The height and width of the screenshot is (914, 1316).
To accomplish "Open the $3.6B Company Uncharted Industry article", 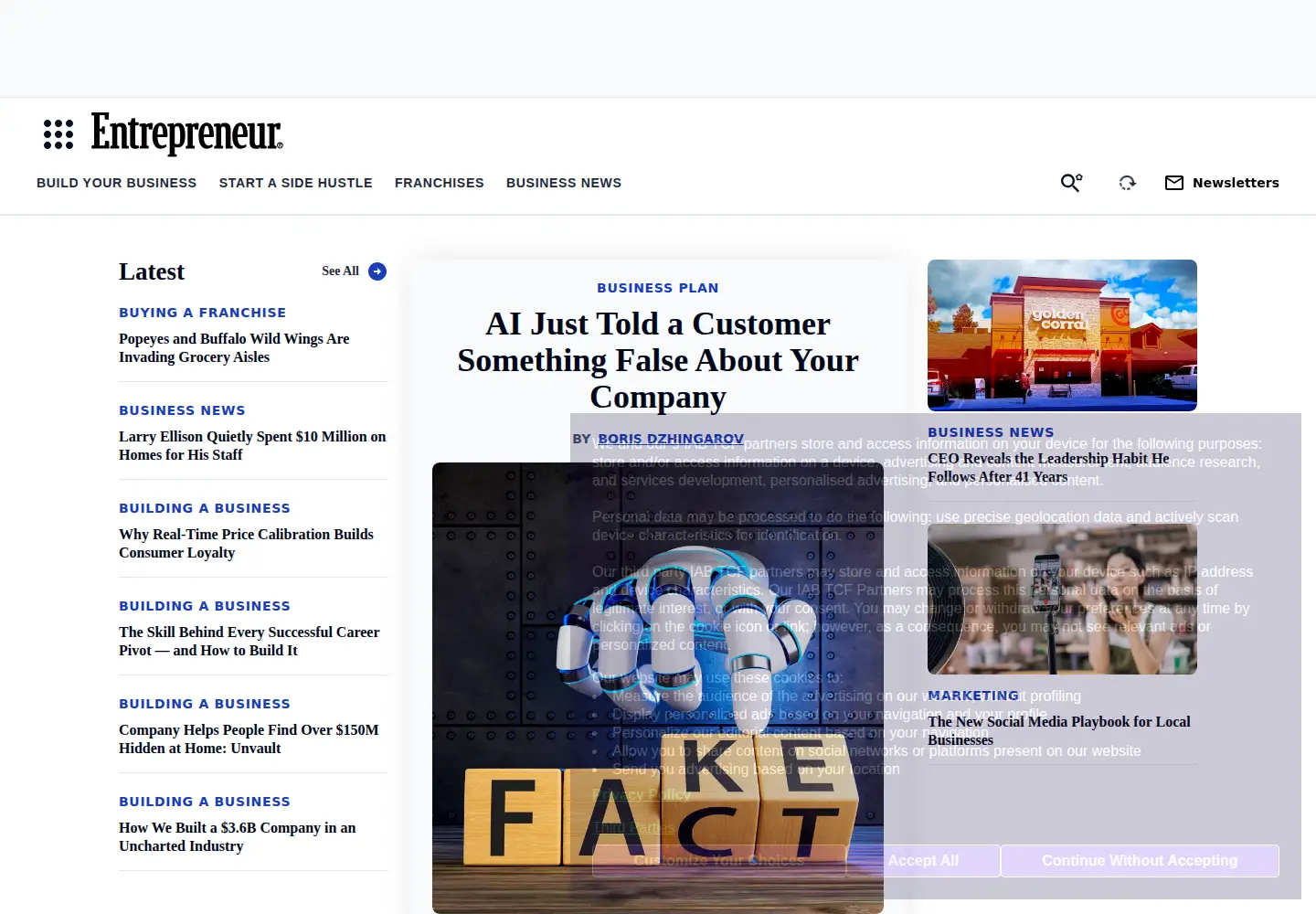I will 238,837.
